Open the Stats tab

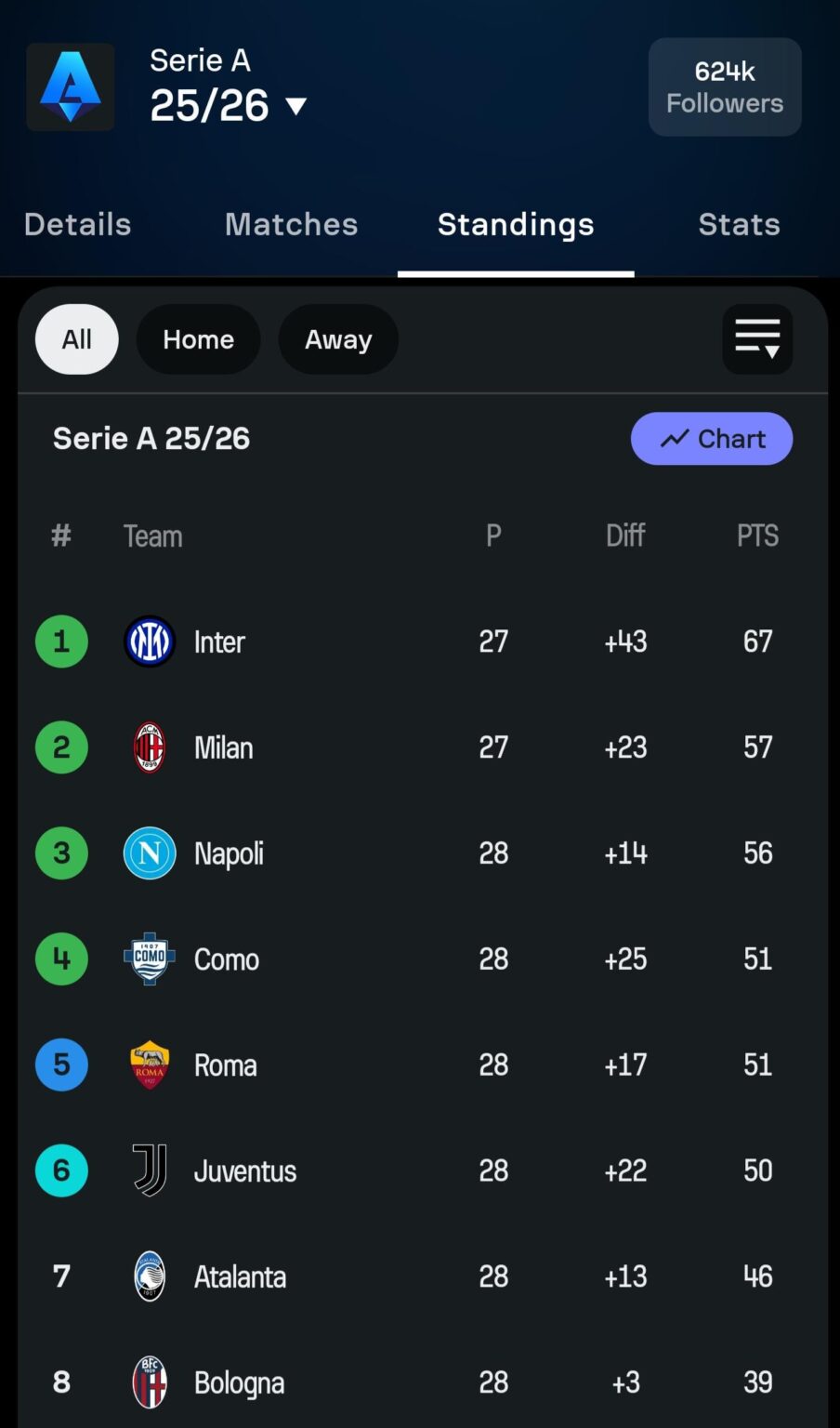739,224
